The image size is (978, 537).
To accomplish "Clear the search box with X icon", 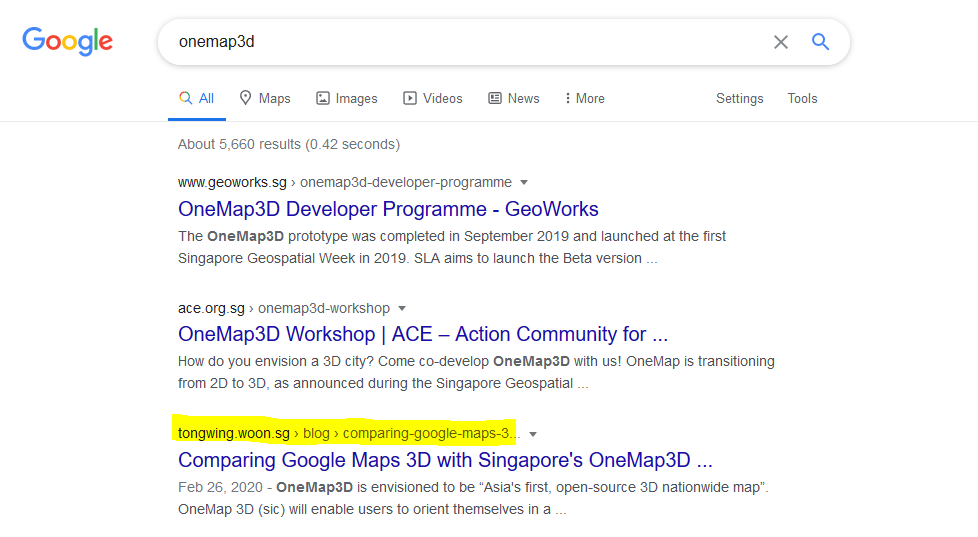I will pos(781,42).
